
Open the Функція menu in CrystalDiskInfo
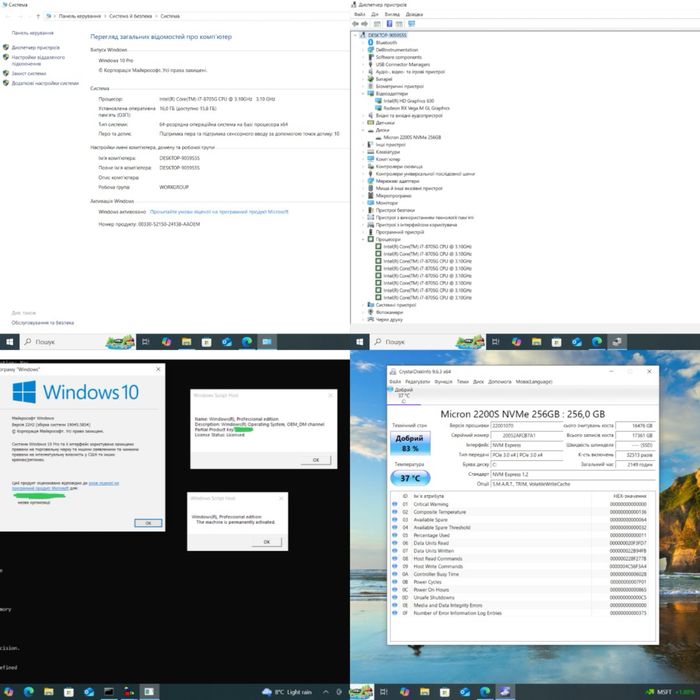pyautogui.click(x=443, y=382)
